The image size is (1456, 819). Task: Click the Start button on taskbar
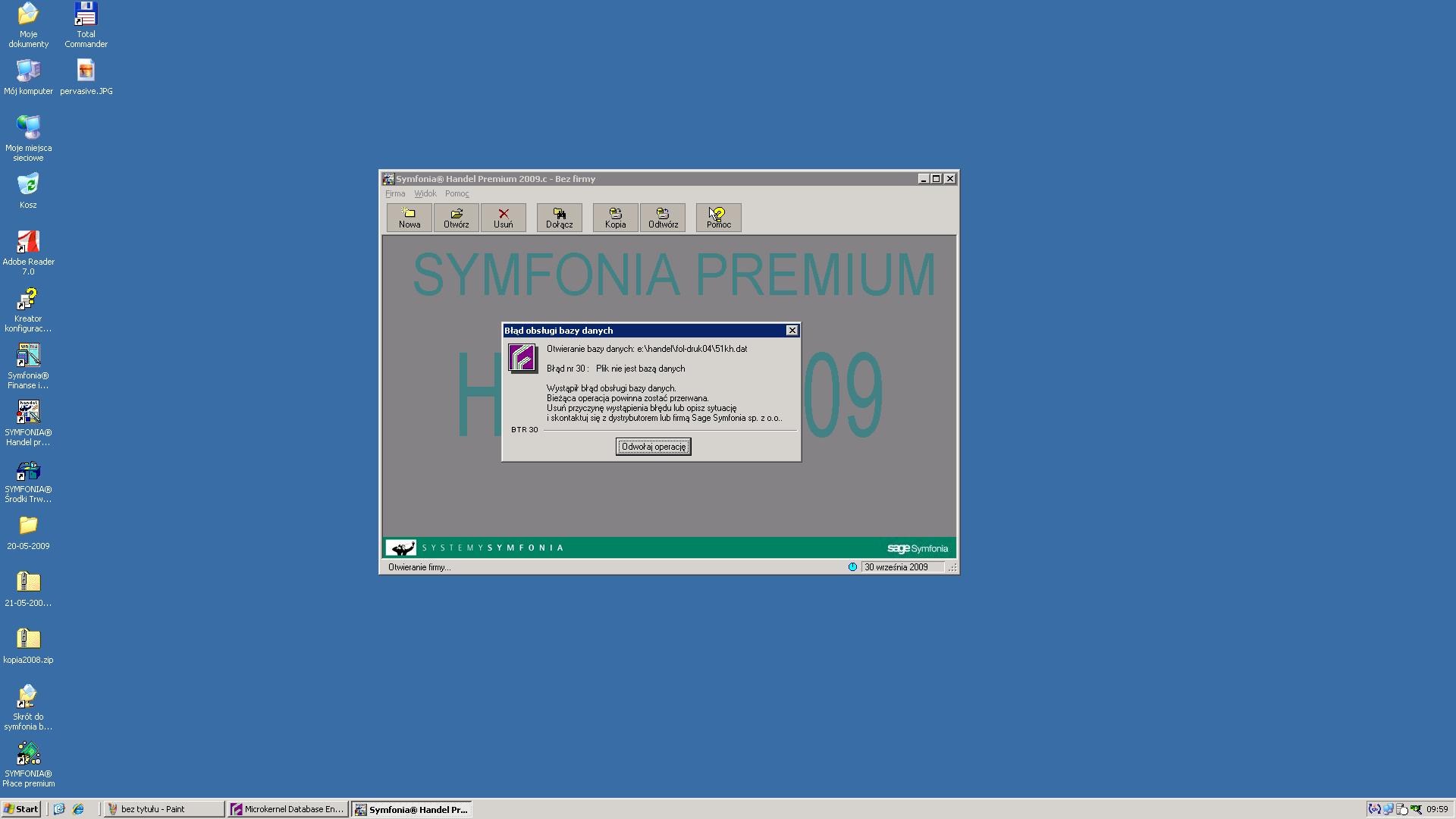[x=21, y=809]
